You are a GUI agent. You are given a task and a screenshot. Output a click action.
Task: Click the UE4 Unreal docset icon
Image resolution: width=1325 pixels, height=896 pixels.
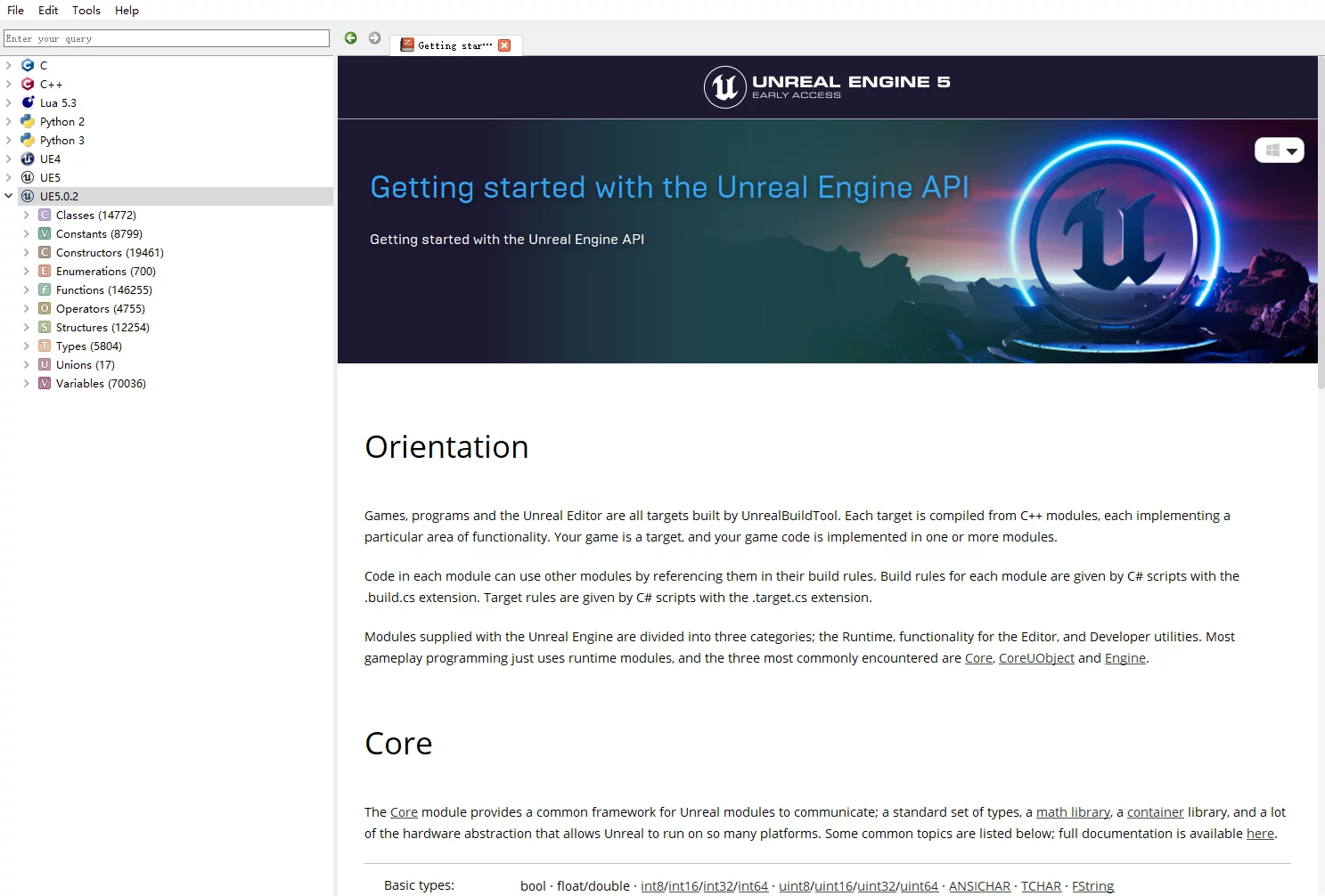click(28, 159)
